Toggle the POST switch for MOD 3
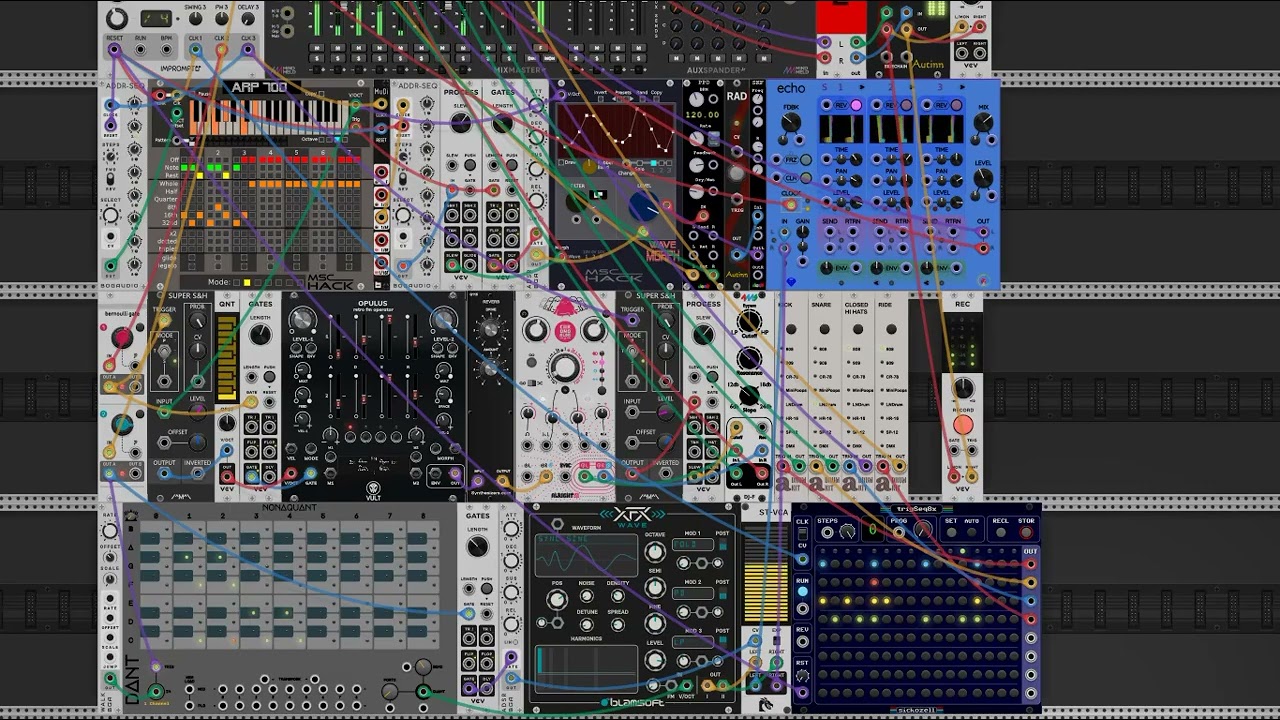Screen dimensions: 1280x720 [x=722, y=643]
